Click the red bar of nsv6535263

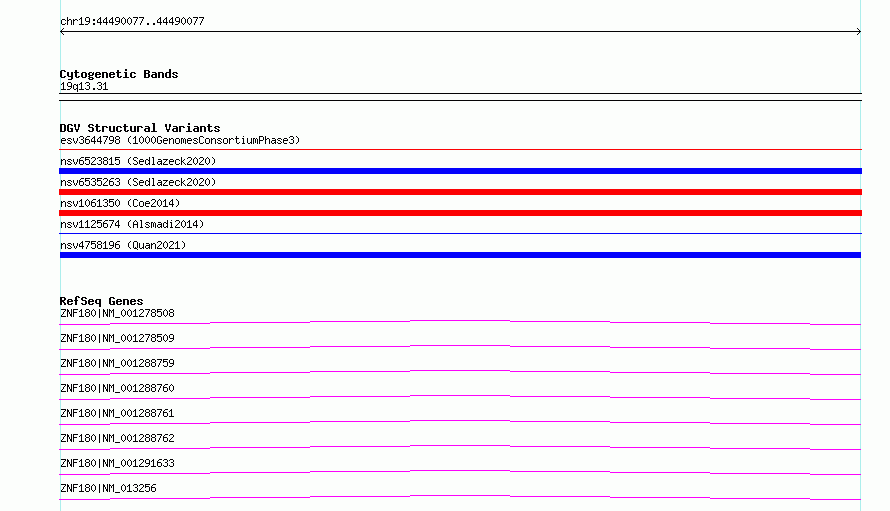460,192
